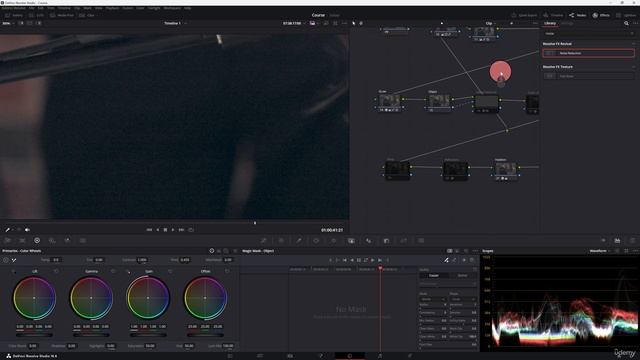
Task: Toggle viewer audio mute
Action: tap(27, 230)
